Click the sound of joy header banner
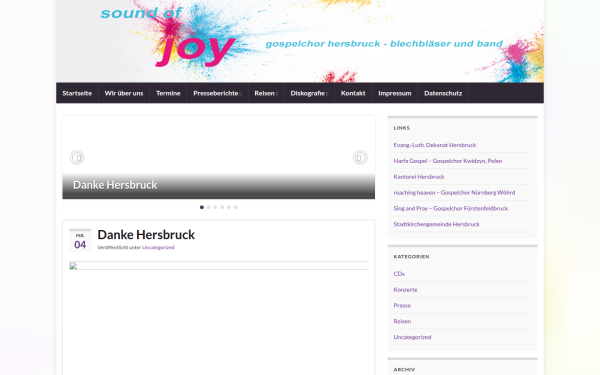Viewport: 600px width, 375px height. (300, 41)
